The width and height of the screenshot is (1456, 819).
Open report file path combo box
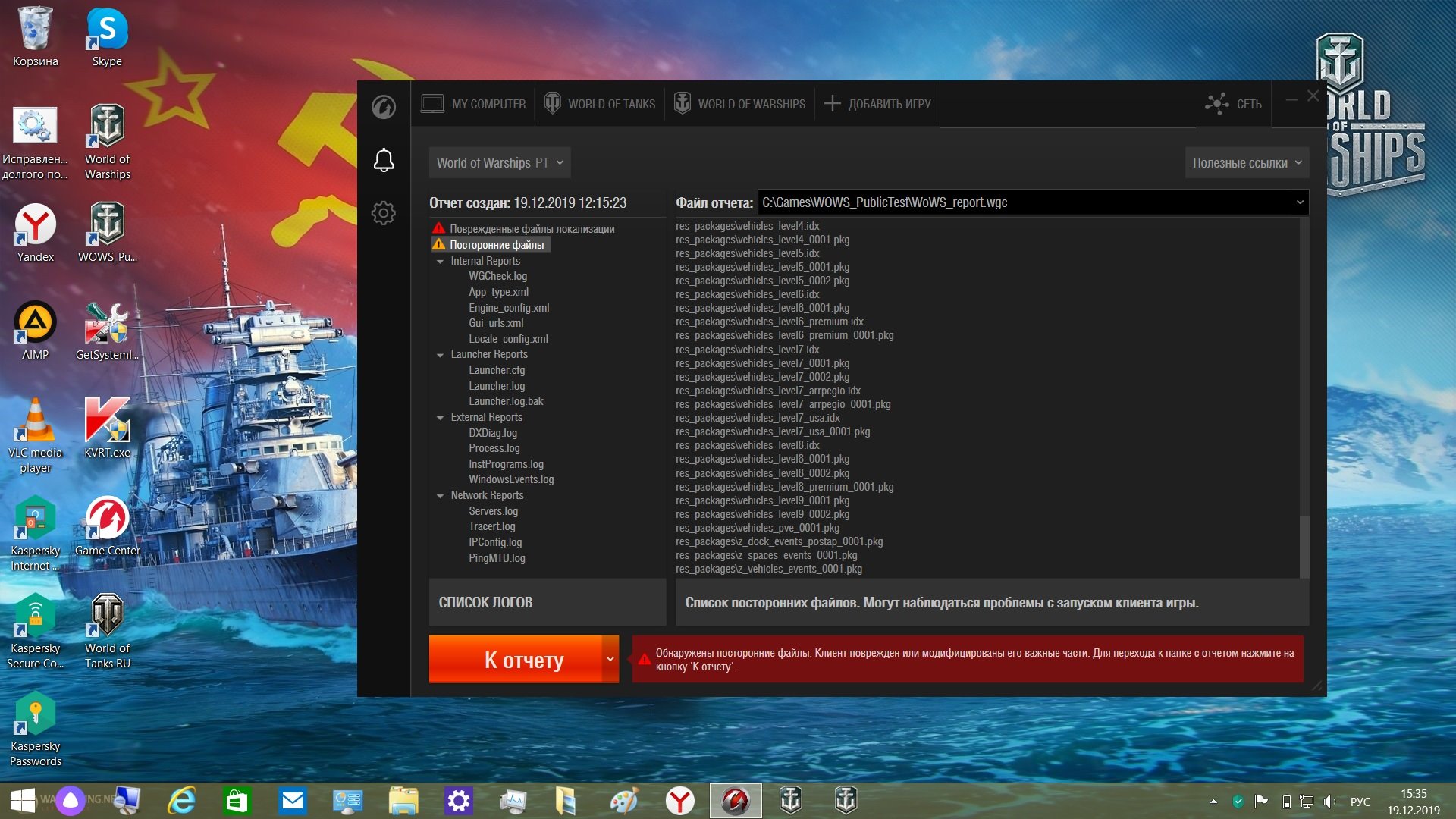coord(1033,202)
